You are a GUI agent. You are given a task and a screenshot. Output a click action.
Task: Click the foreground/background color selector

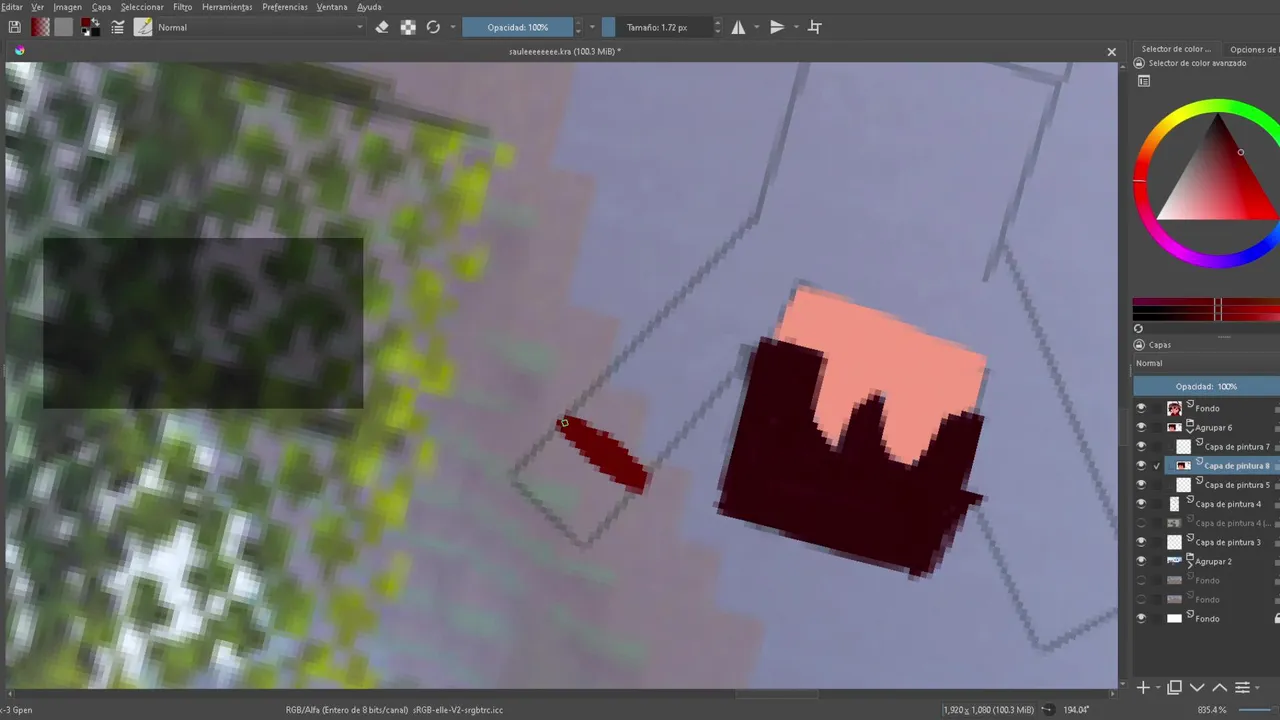[91, 27]
